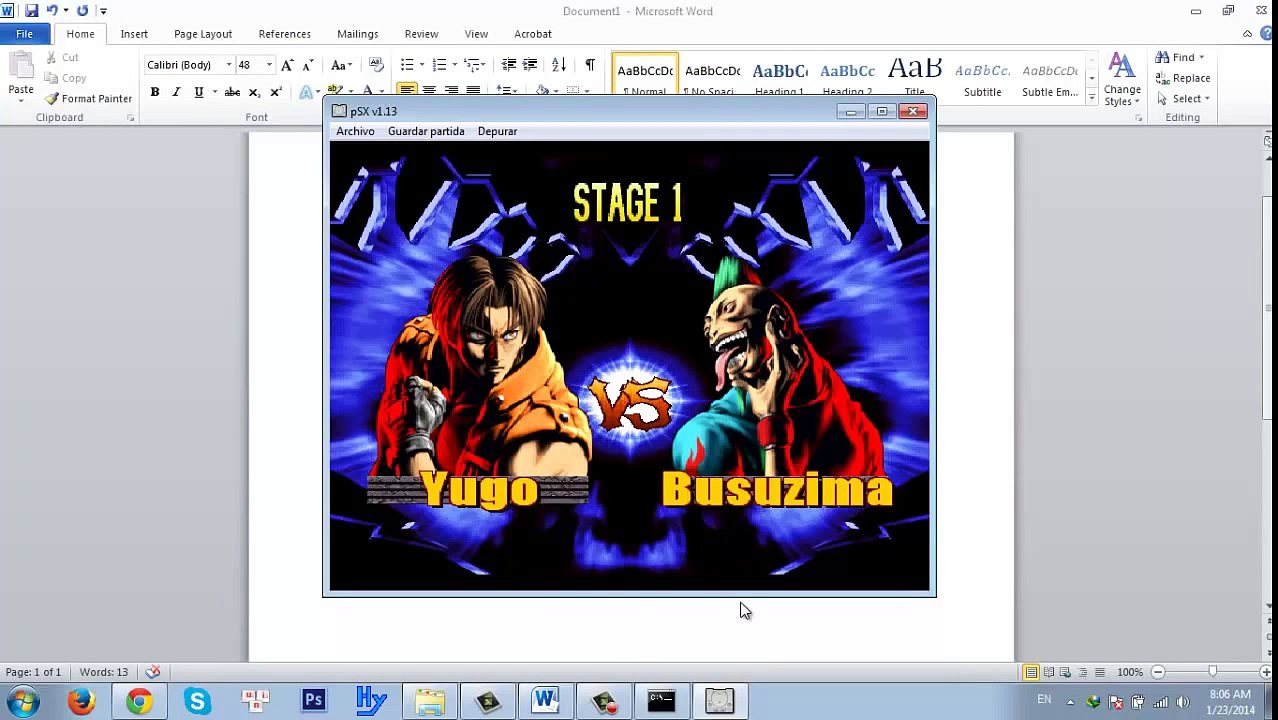Toggle Underline formatting
The width and height of the screenshot is (1278, 720).
[199, 92]
